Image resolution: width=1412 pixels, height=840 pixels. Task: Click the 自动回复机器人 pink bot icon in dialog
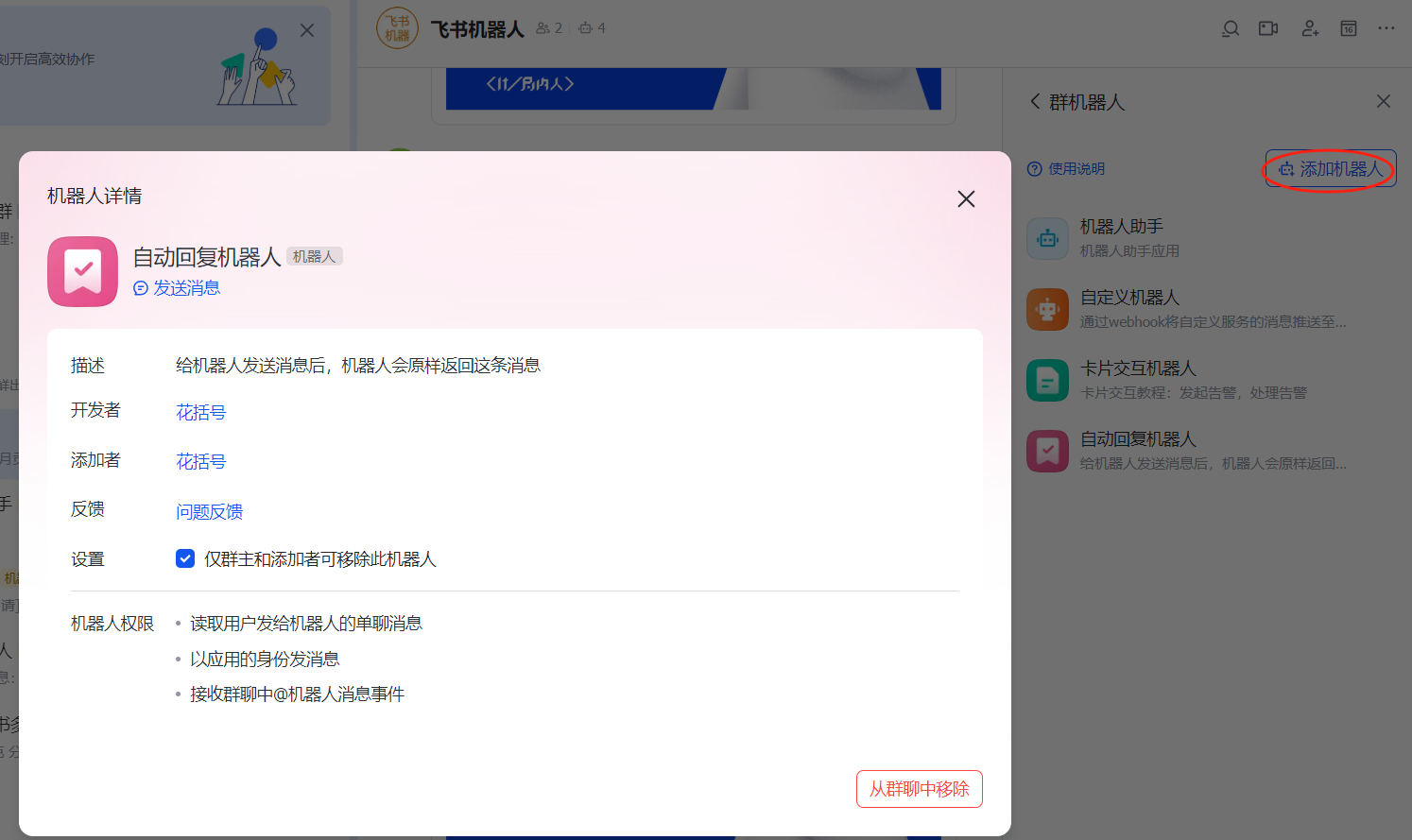(83, 271)
